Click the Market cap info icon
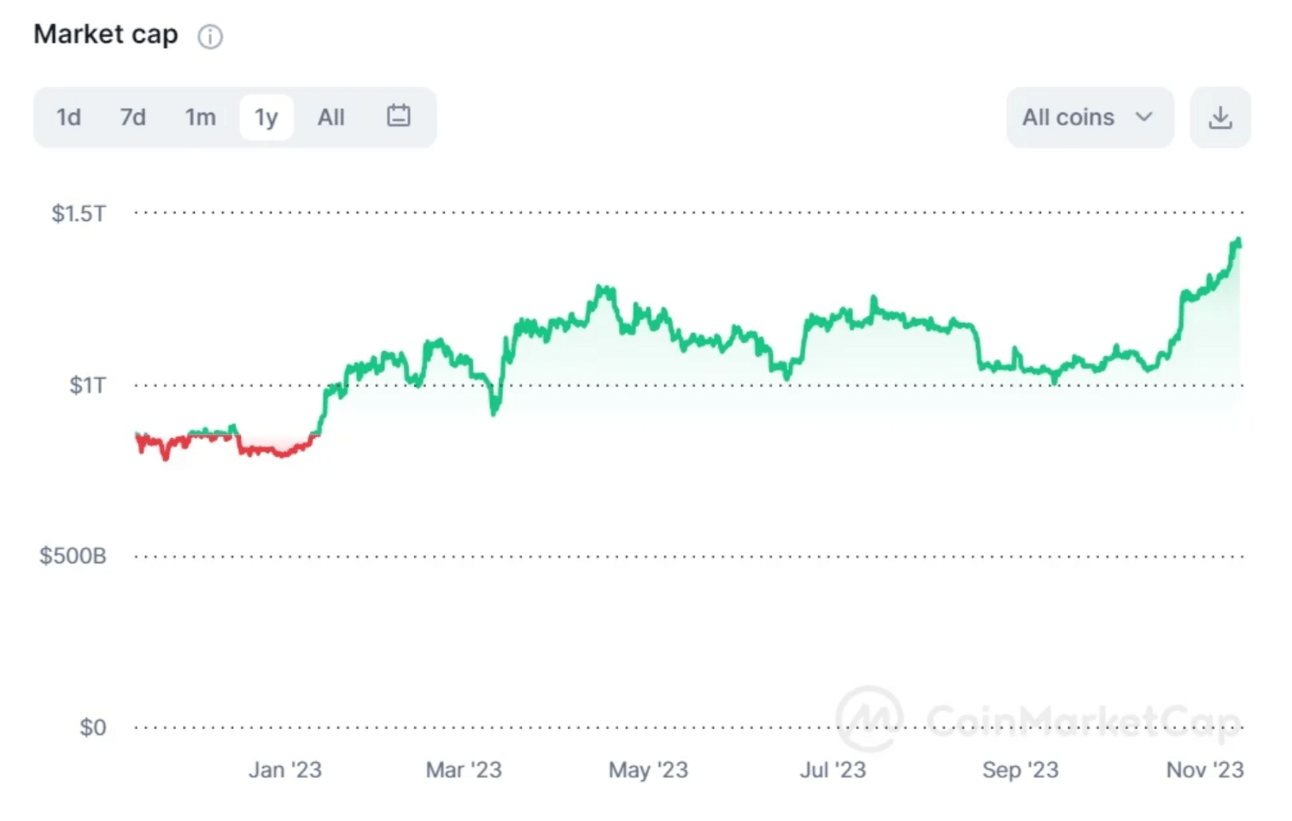1292x821 pixels. coord(210,37)
